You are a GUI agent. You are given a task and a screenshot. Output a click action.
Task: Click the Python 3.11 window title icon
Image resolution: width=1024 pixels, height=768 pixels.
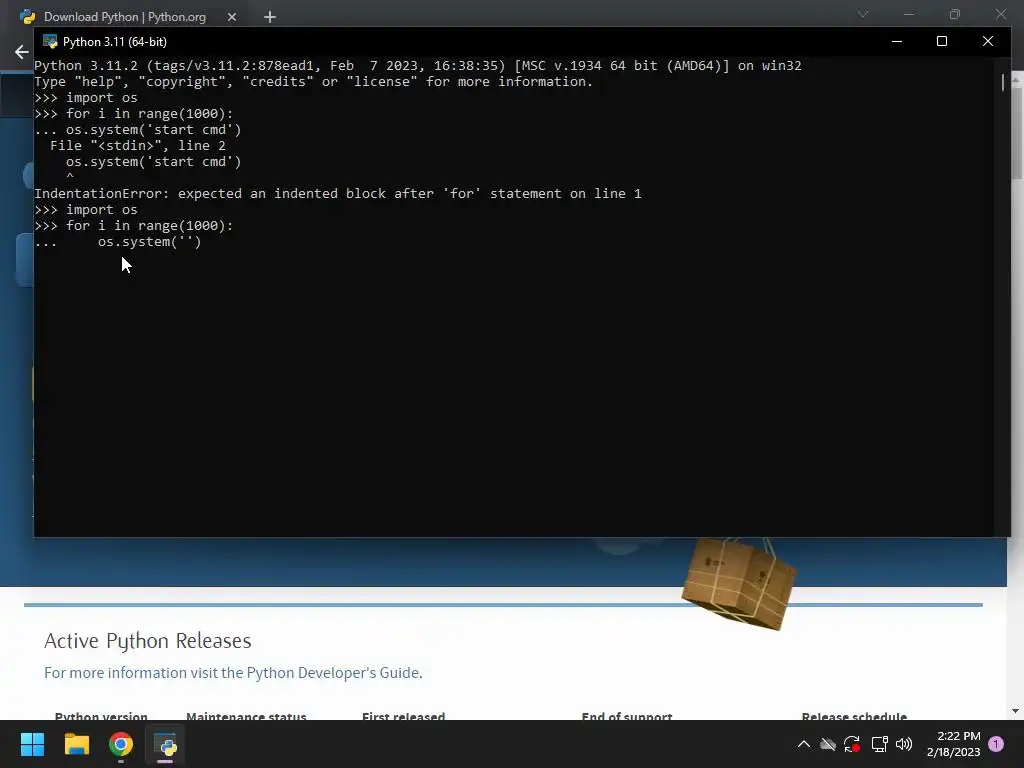[50, 42]
